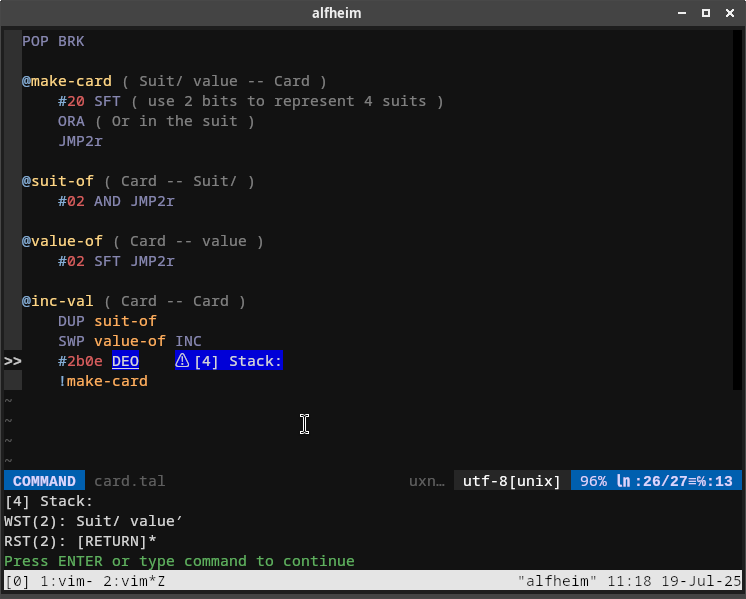Close the alfheim window
746x599 pixels.
(x=730, y=13)
